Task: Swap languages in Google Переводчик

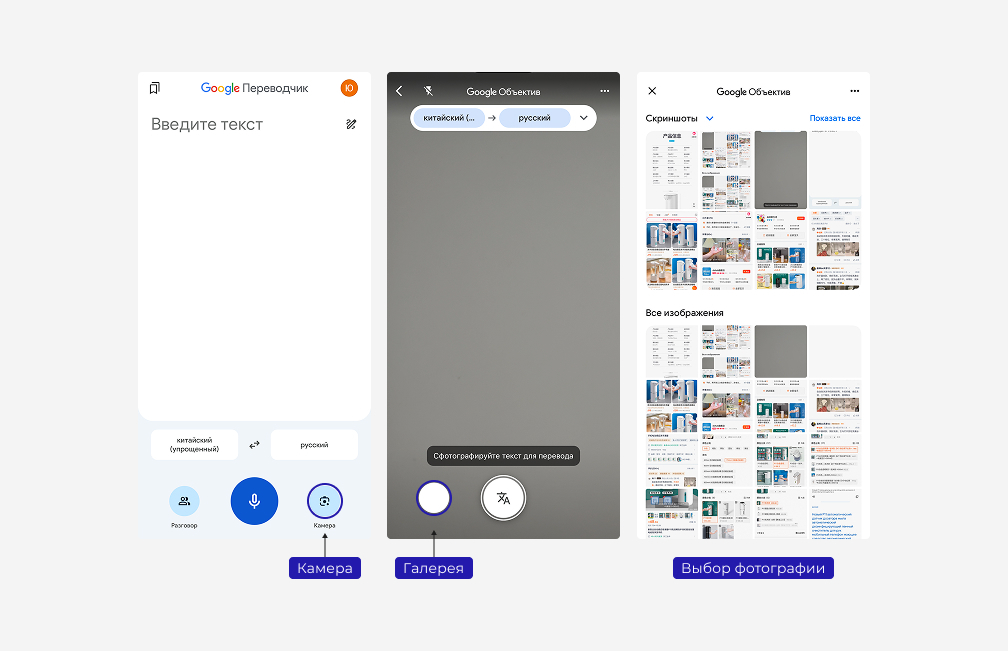Action: click(x=255, y=445)
